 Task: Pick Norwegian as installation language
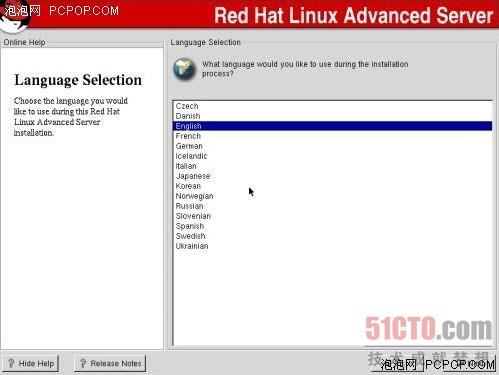point(333,196)
